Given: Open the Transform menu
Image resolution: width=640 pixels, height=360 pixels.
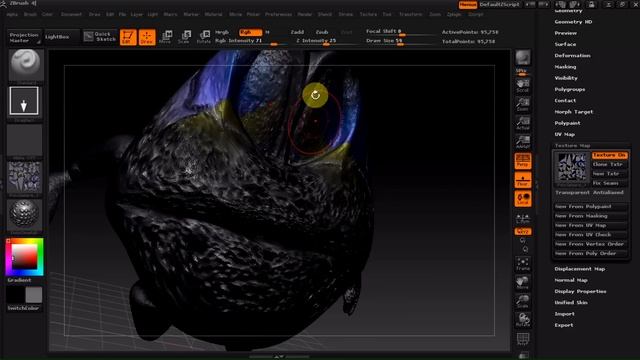Looking at the screenshot, I should pos(411,14).
